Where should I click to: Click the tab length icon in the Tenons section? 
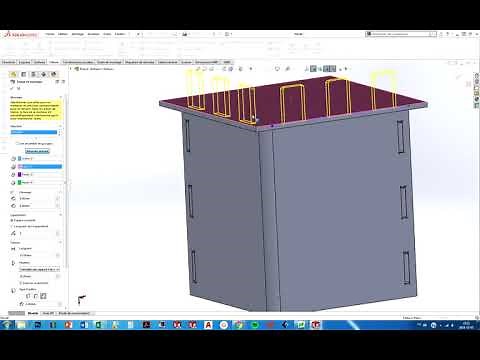click(13, 249)
